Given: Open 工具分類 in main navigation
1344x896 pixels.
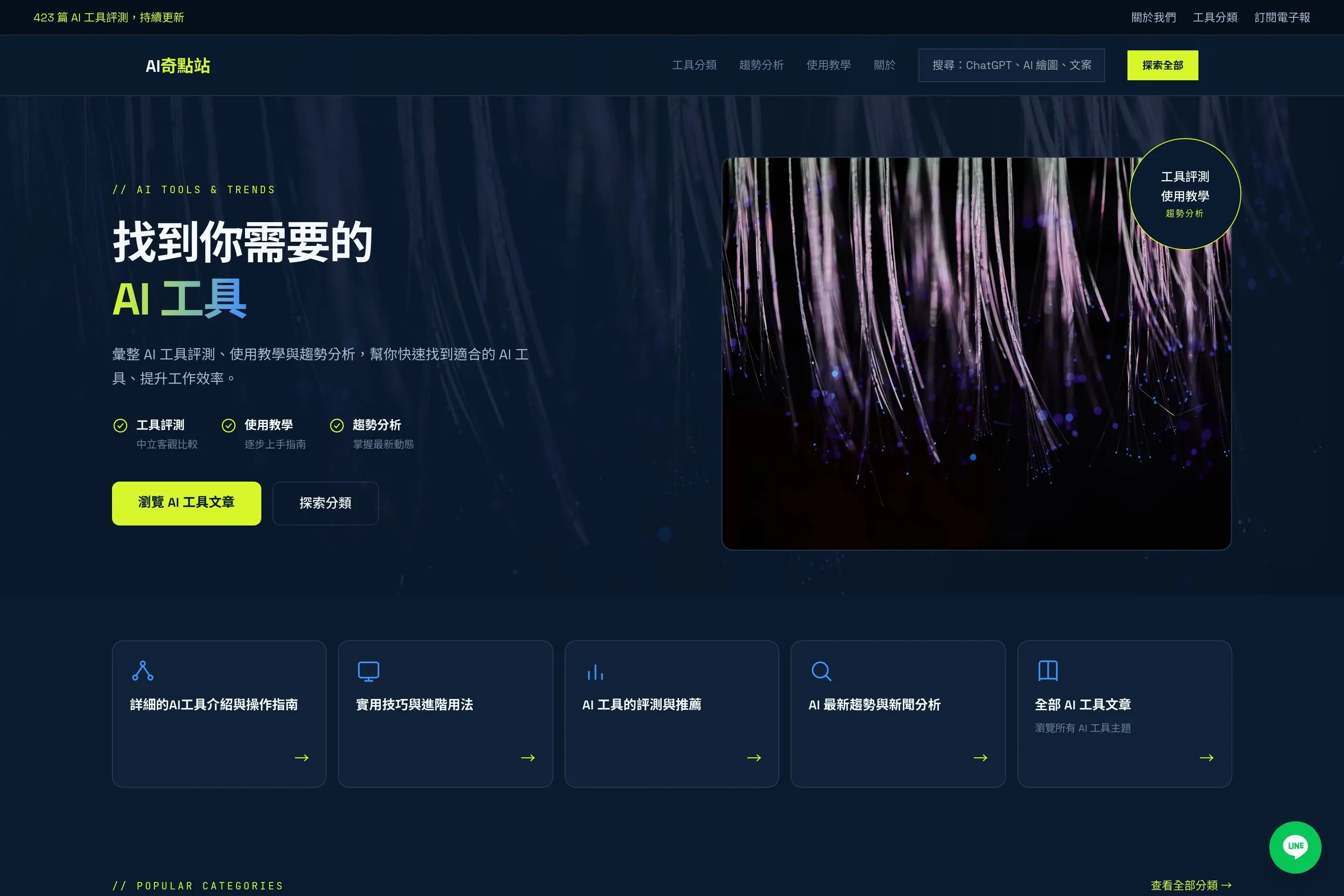Looking at the screenshot, I should [x=694, y=65].
